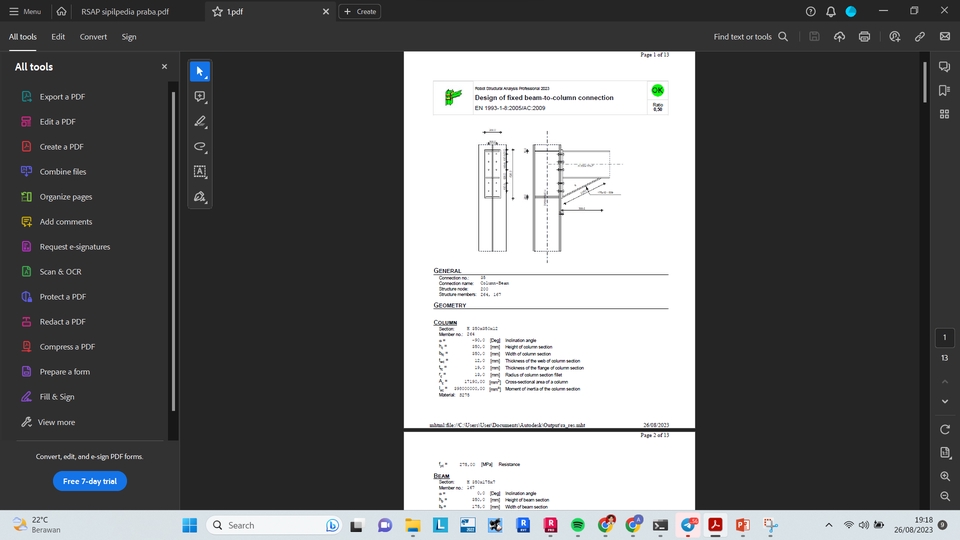The height and width of the screenshot is (540, 960).
Task: Open the Convert tab
Action: click(93, 37)
